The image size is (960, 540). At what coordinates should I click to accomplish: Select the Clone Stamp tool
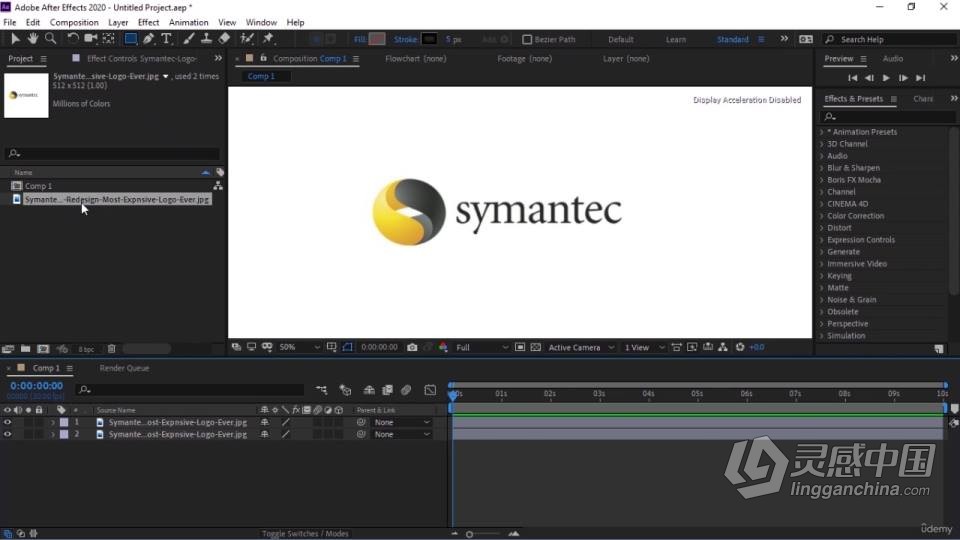(206, 39)
